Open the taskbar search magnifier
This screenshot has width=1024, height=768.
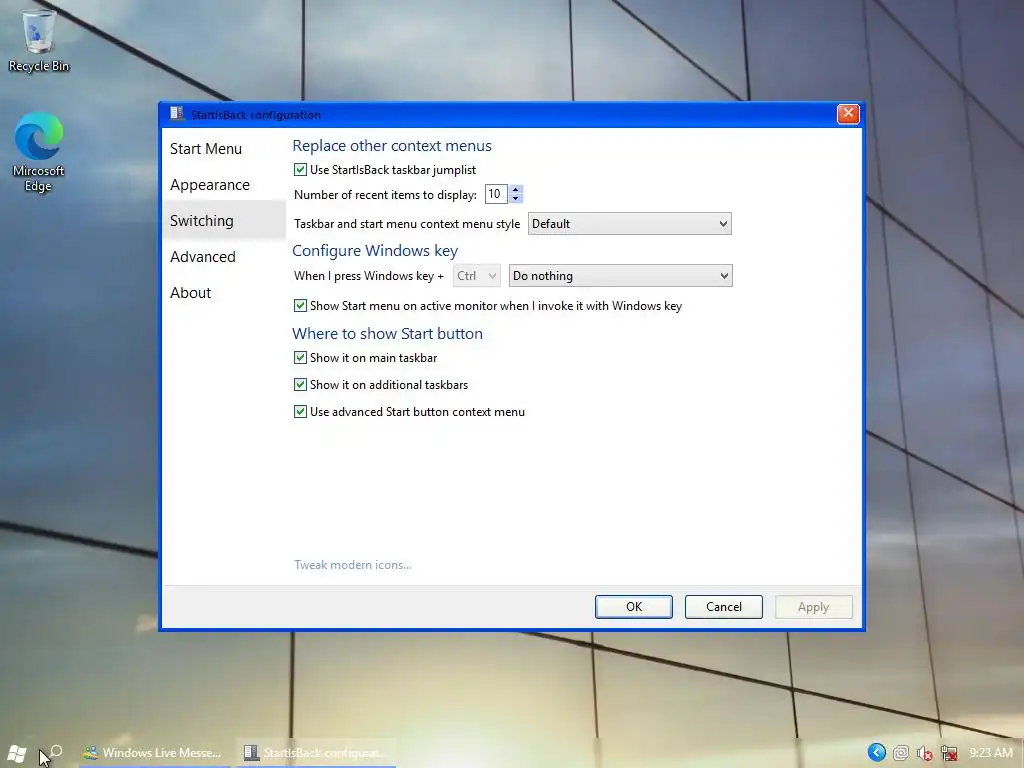[x=56, y=752]
